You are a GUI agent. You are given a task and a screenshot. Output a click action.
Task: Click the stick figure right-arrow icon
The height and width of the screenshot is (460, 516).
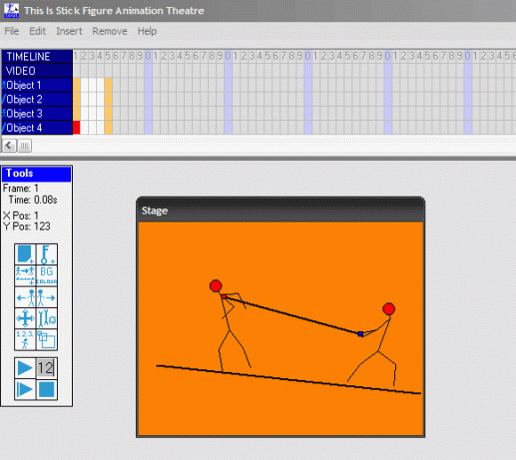point(47,297)
